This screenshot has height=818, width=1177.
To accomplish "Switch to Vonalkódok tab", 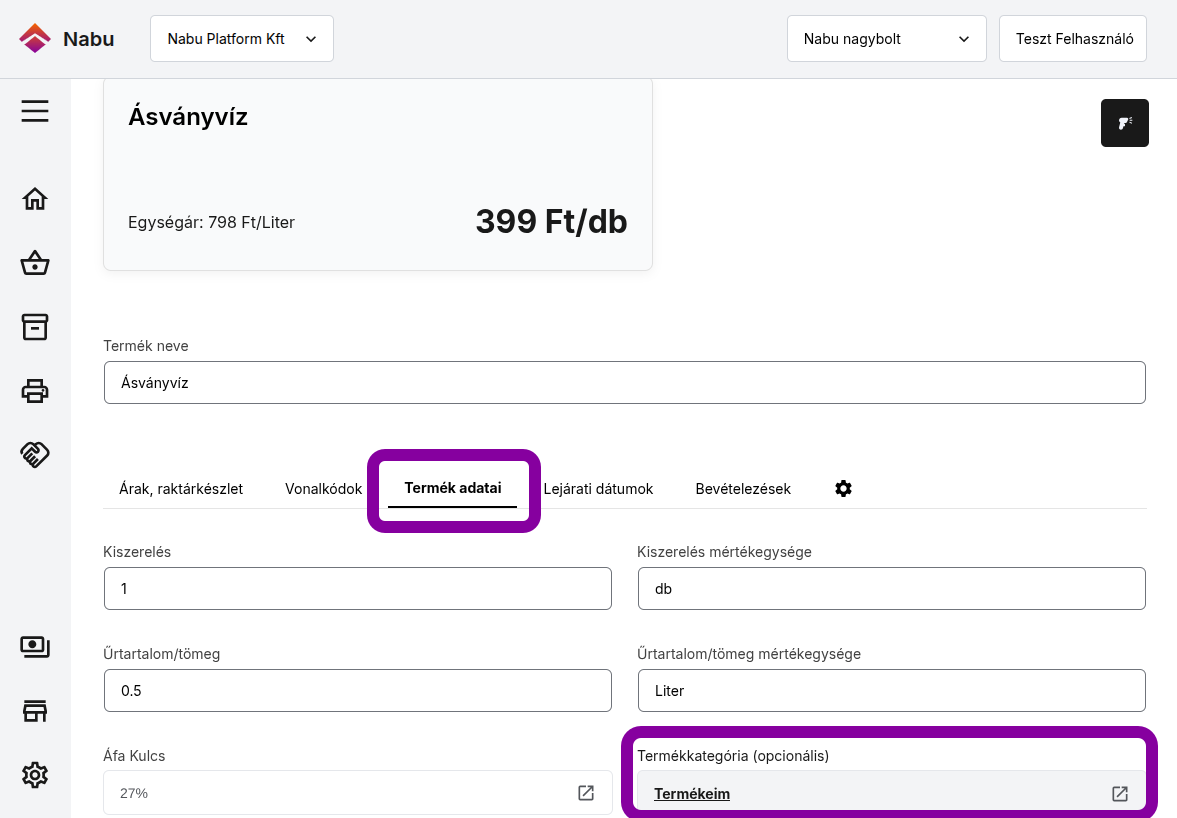I will tap(324, 489).
